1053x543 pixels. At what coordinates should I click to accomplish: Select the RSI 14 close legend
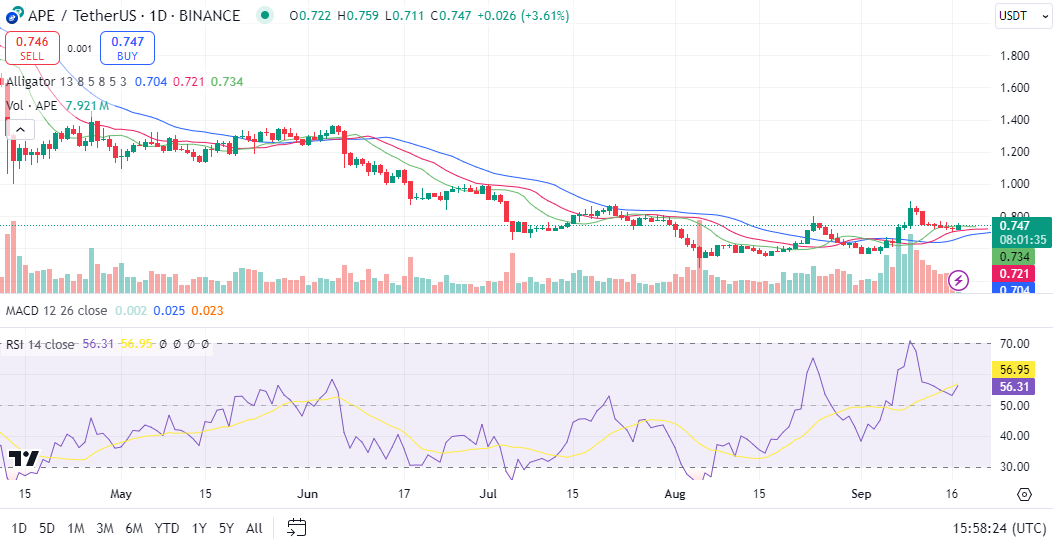40,344
